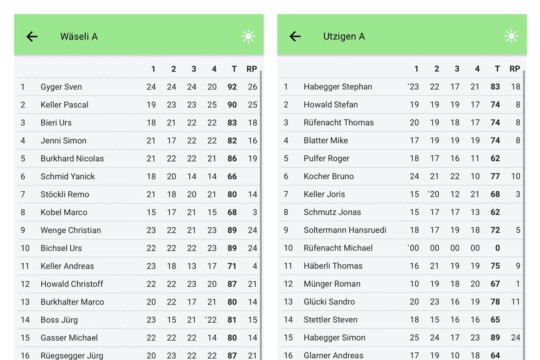Select Soltermann Hansruedi's row
Screen dimensions: 540x360
tap(402, 230)
